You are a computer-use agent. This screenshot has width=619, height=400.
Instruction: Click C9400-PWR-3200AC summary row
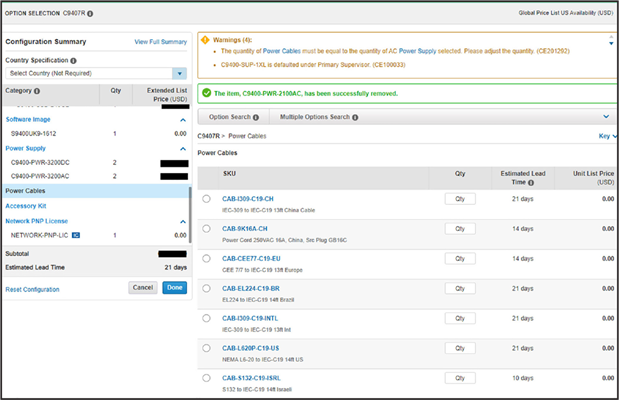96,176
